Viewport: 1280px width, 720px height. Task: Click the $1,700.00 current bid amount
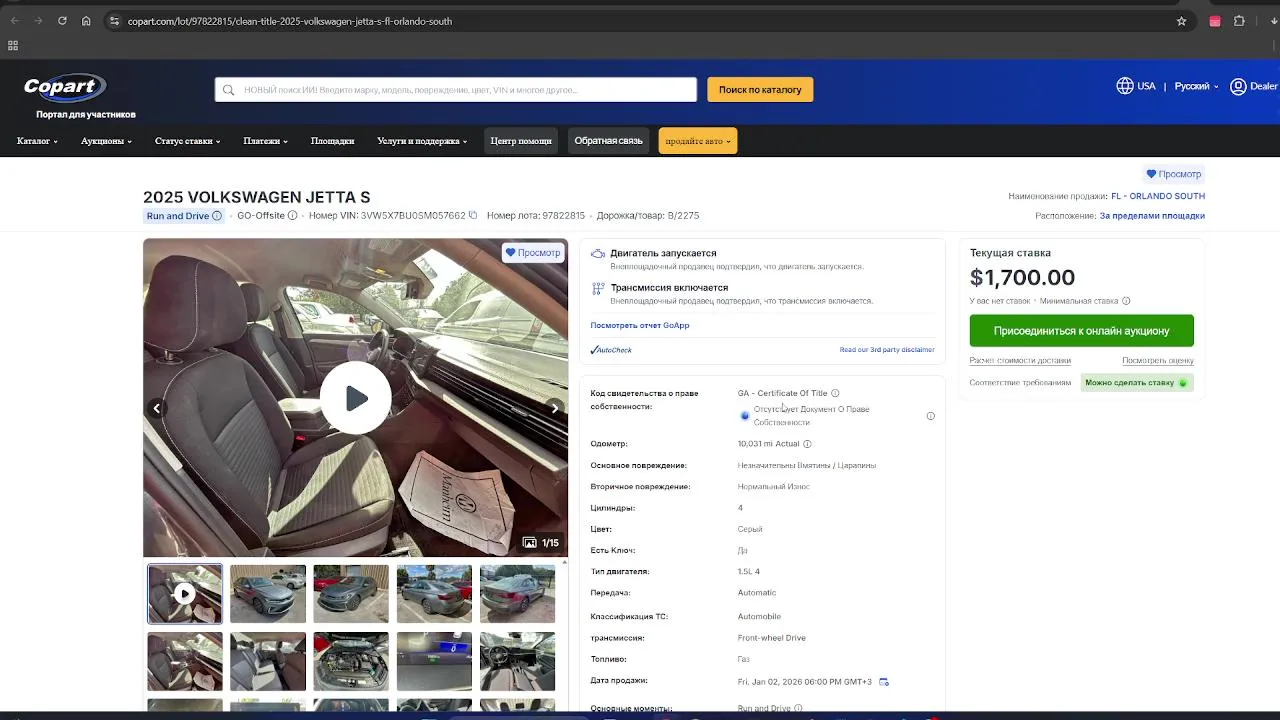point(1022,278)
